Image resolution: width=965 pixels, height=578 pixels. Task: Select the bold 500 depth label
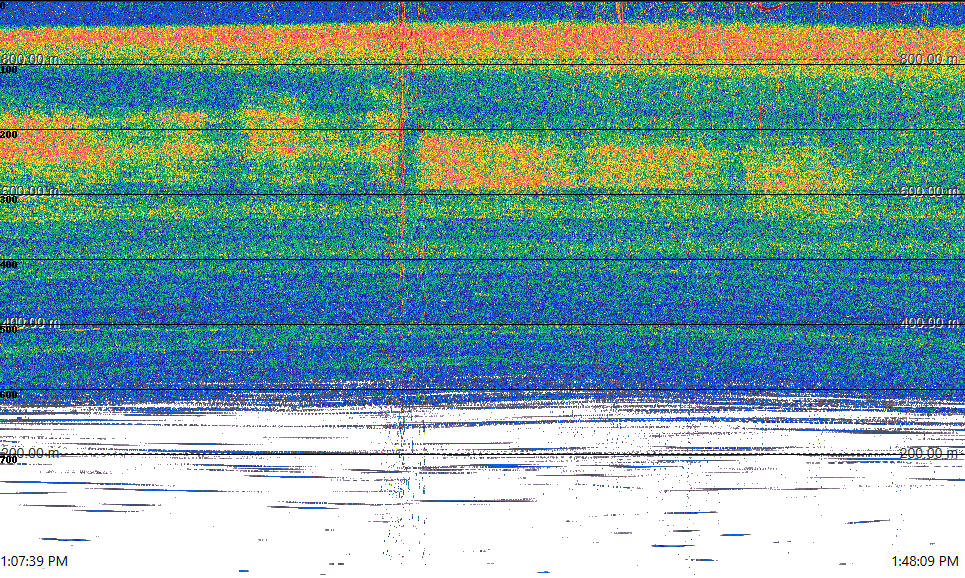tap(9, 329)
